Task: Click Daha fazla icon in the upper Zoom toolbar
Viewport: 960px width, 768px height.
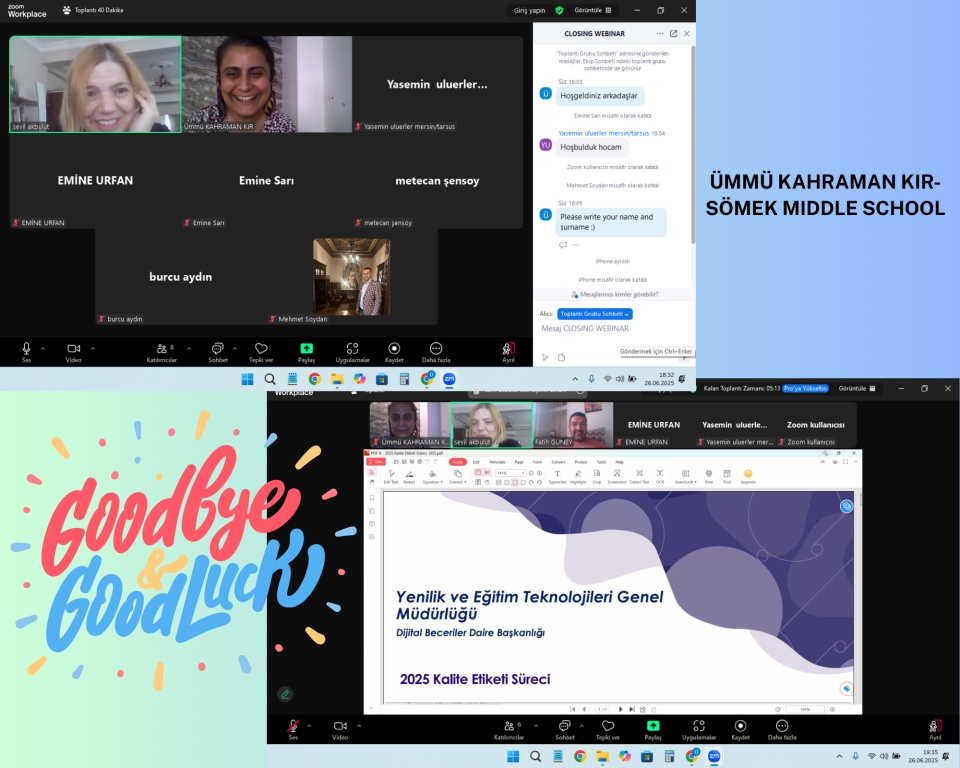Action: pos(435,349)
